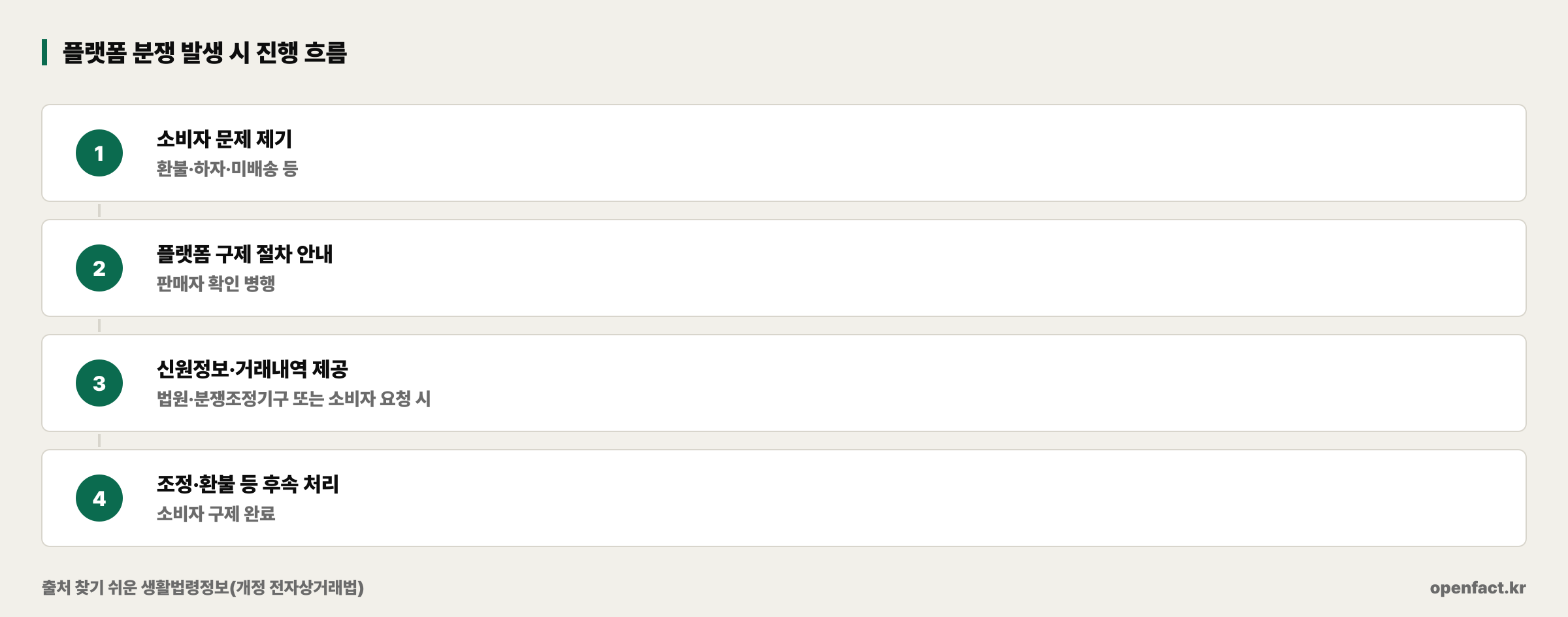
Task: Click the subtitle 환불·하자·미배송 등
Action: point(227,169)
